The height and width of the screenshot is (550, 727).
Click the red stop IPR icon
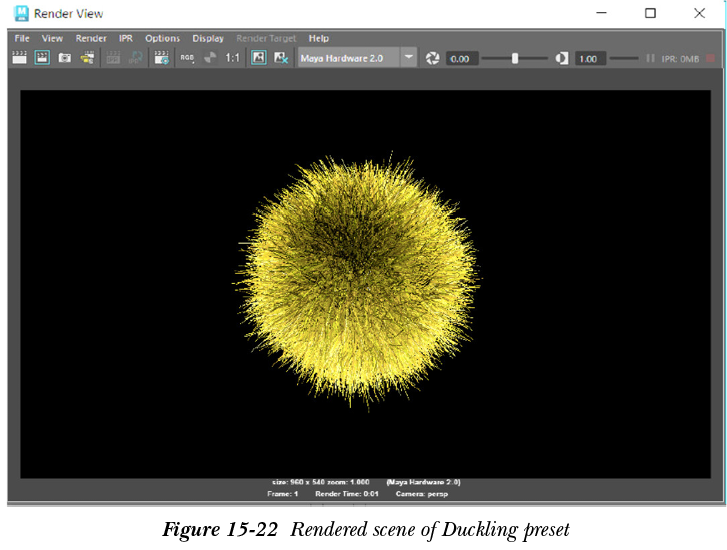coord(711,58)
